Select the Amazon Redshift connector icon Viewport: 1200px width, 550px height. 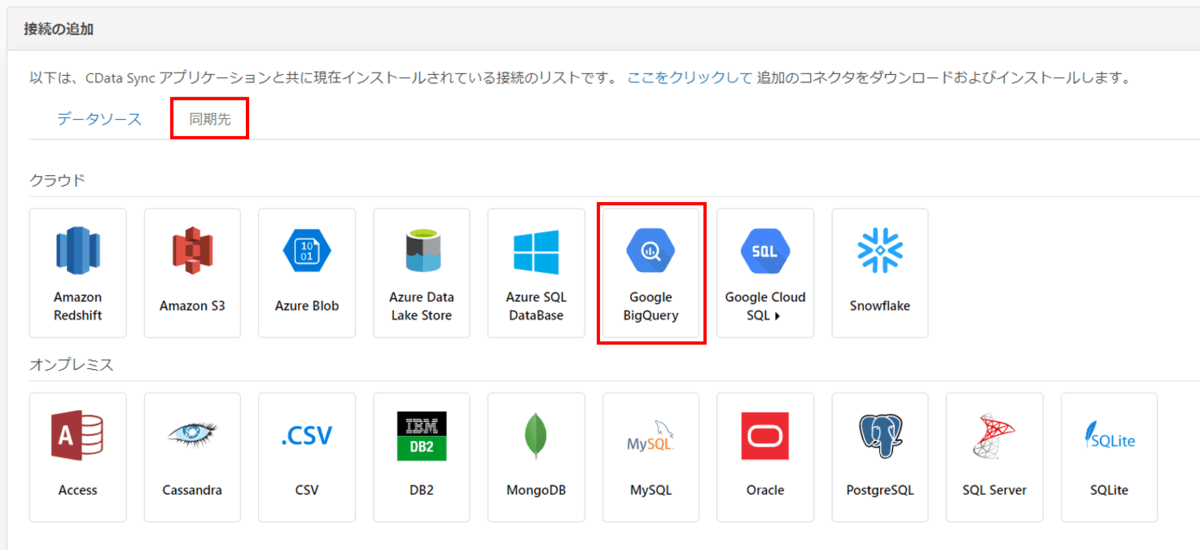point(78,251)
